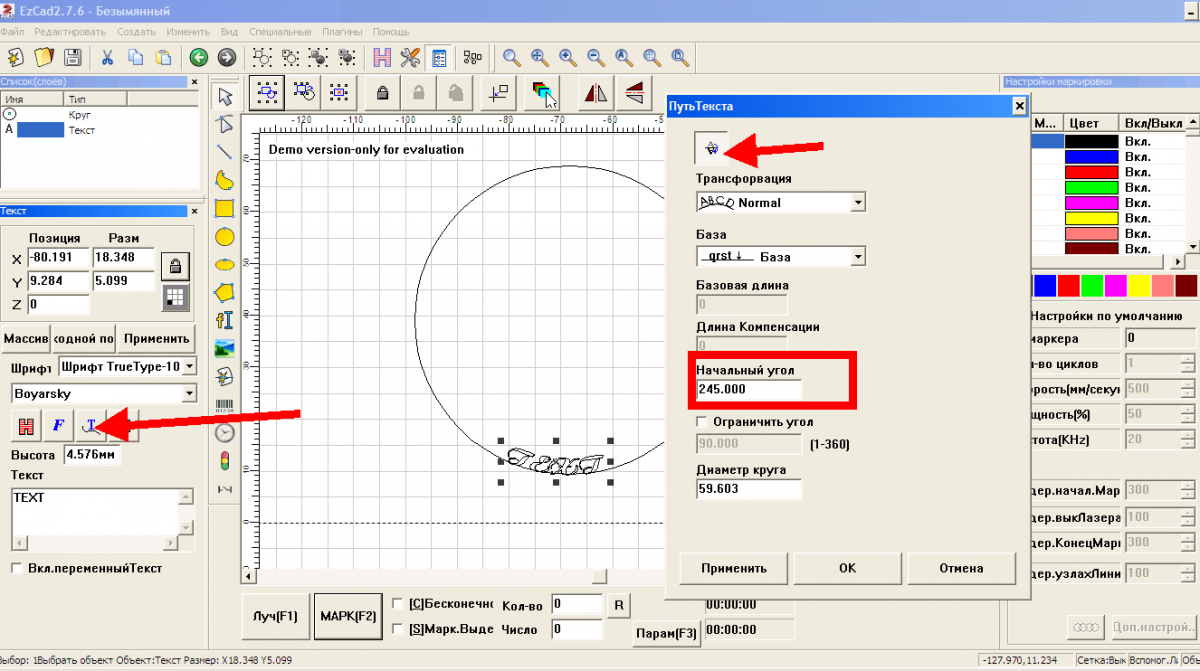Viewport: 1200px width, 671px height.
Task: Click the Применить button in the ПутьТекста dialog
Action: [734, 568]
